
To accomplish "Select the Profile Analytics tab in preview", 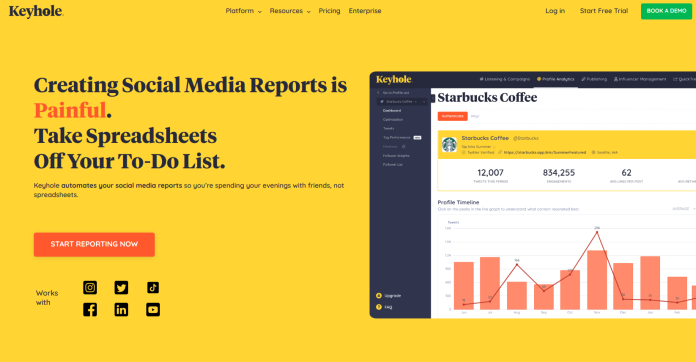I will click(x=556, y=79).
